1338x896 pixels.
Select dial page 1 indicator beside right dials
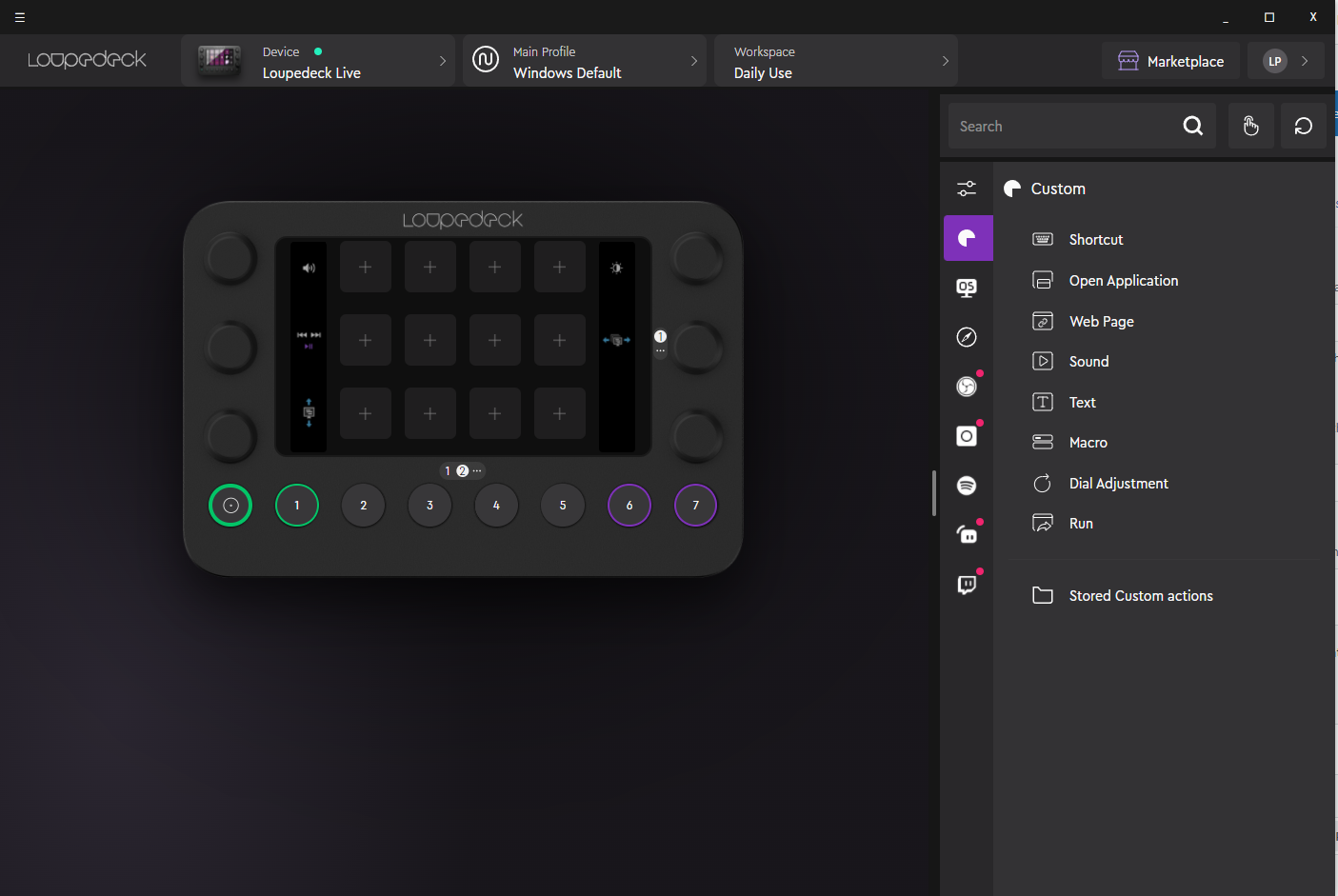(x=660, y=336)
